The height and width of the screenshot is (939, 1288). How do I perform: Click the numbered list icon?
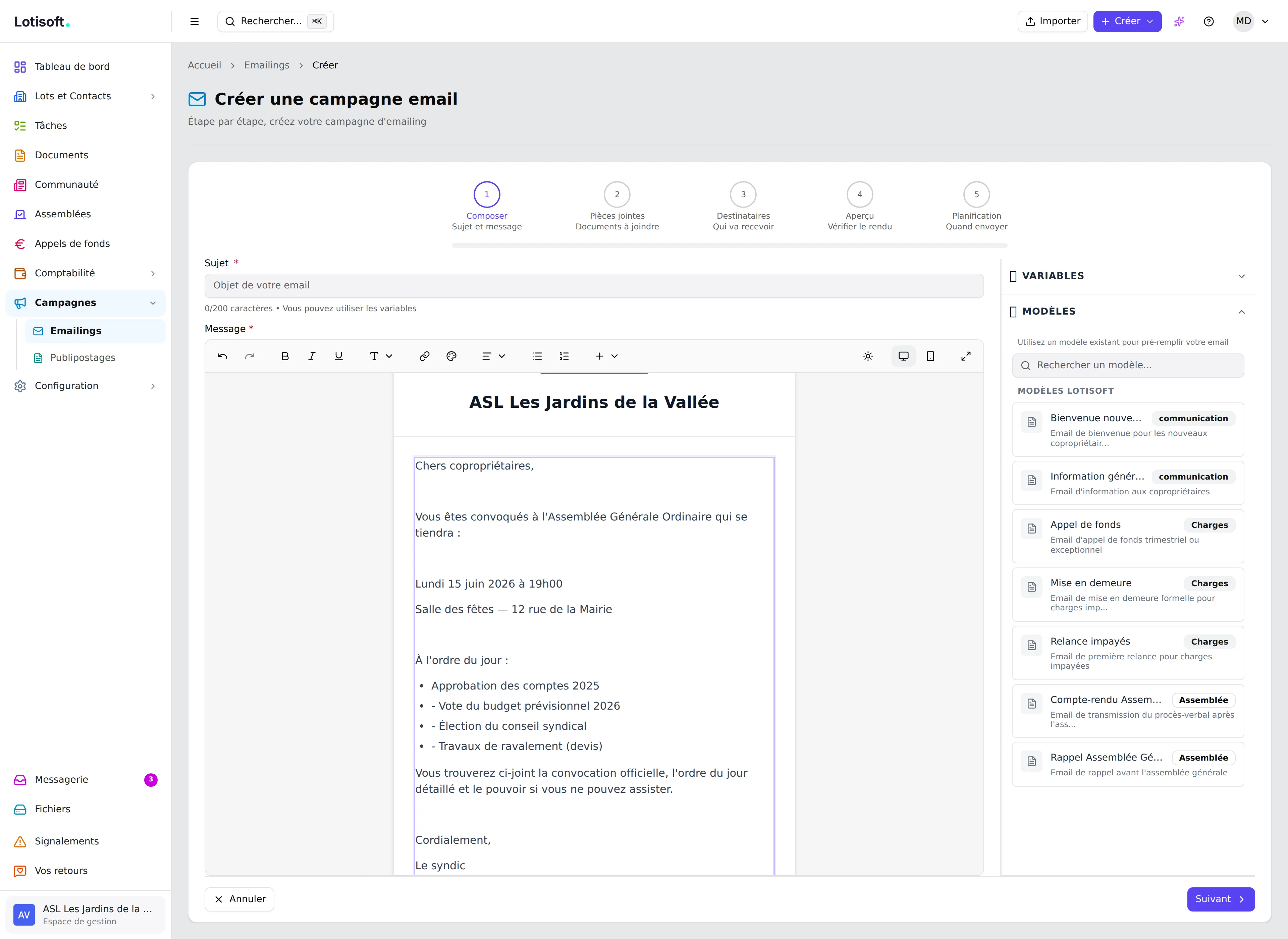pos(564,356)
